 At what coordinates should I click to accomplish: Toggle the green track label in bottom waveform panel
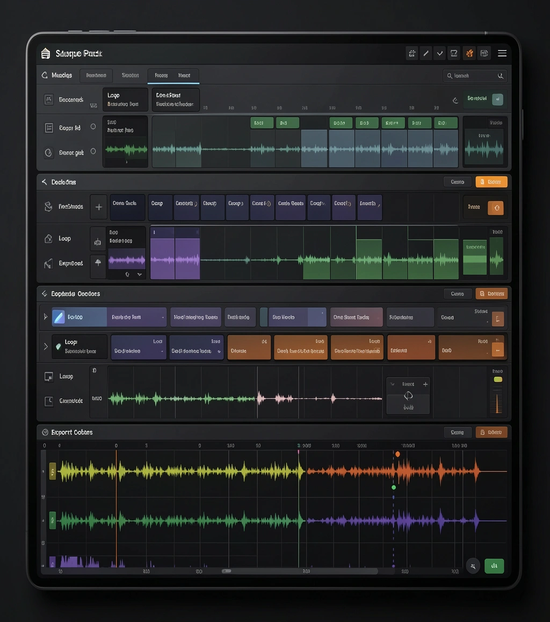[52, 520]
